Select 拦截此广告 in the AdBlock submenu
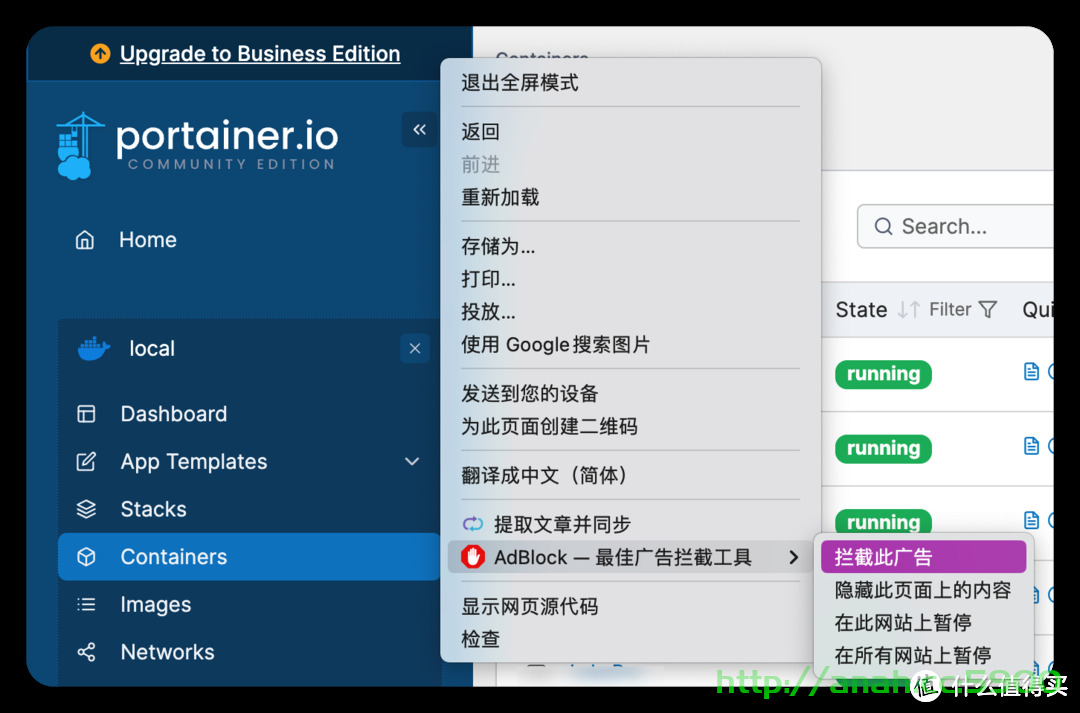1080x713 pixels. [x=923, y=557]
